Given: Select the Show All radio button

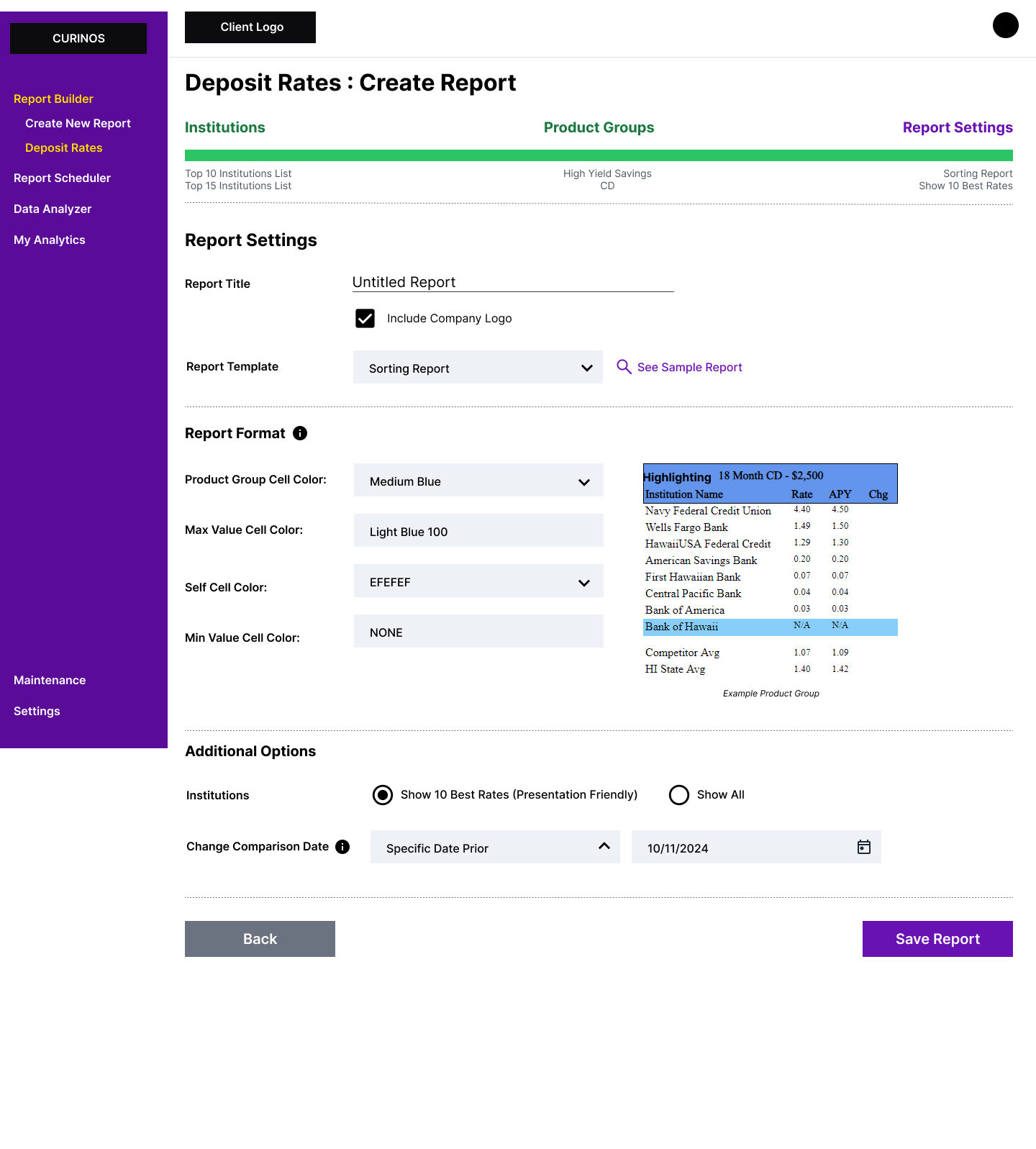Looking at the screenshot, I should pyautogui.click(x=679, y=795).
